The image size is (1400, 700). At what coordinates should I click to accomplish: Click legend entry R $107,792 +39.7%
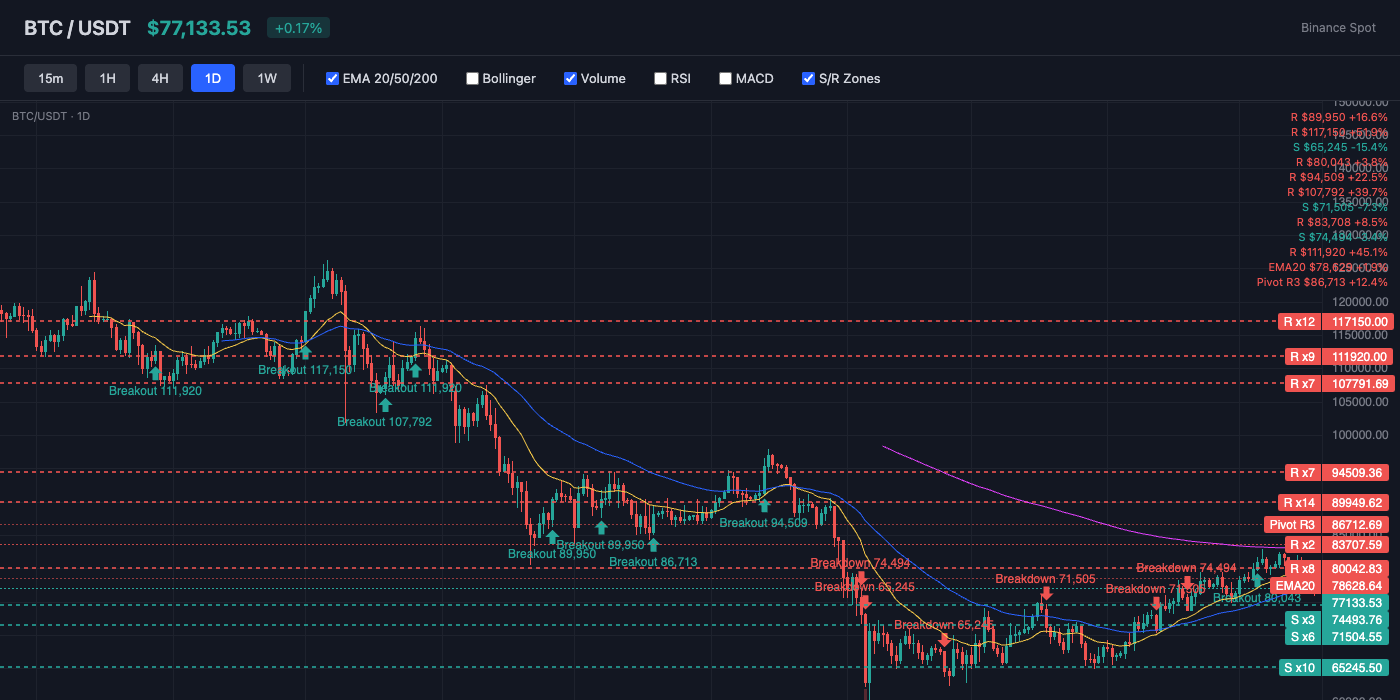coord(1337,192)
